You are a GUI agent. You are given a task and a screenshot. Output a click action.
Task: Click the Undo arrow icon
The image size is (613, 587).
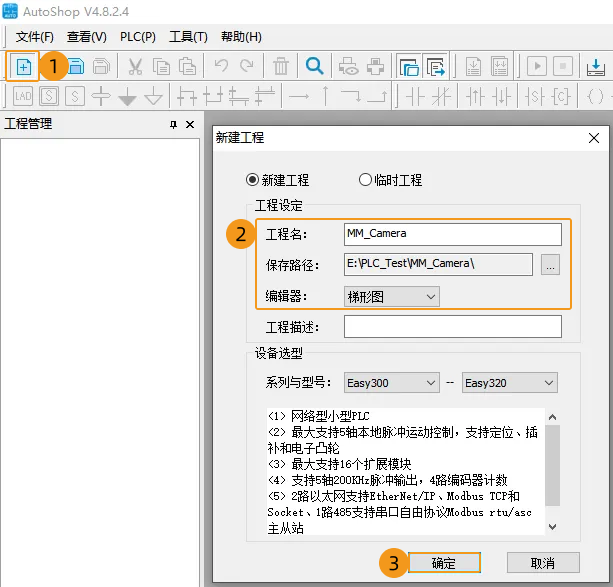click(221, 66)
